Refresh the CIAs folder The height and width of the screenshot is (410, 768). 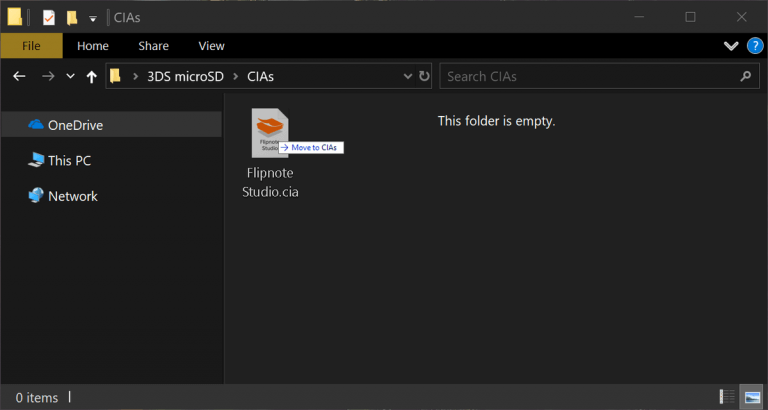425,76
